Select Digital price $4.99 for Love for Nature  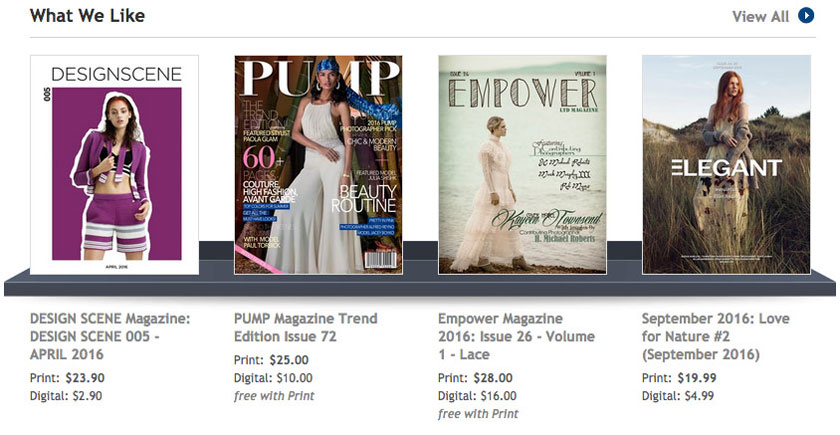pos(678,396)
